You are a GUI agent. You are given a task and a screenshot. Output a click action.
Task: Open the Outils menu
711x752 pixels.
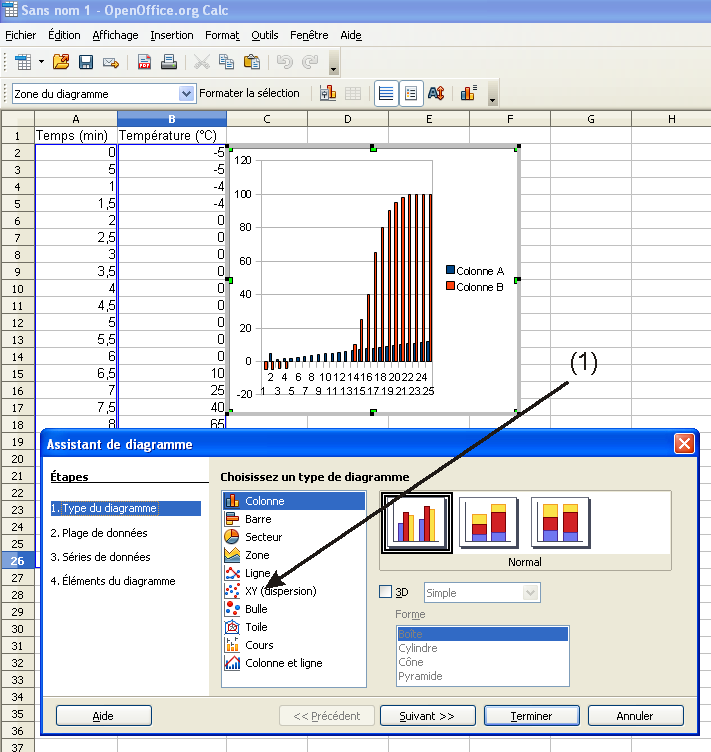(265, 35)
